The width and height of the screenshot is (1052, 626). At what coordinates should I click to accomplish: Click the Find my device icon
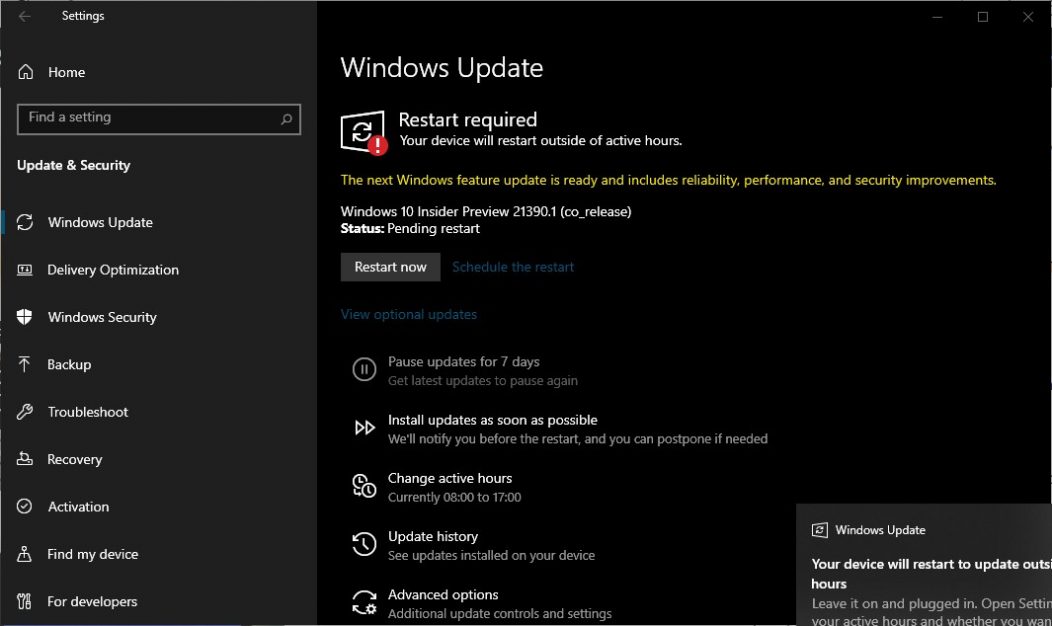point(24,554)
